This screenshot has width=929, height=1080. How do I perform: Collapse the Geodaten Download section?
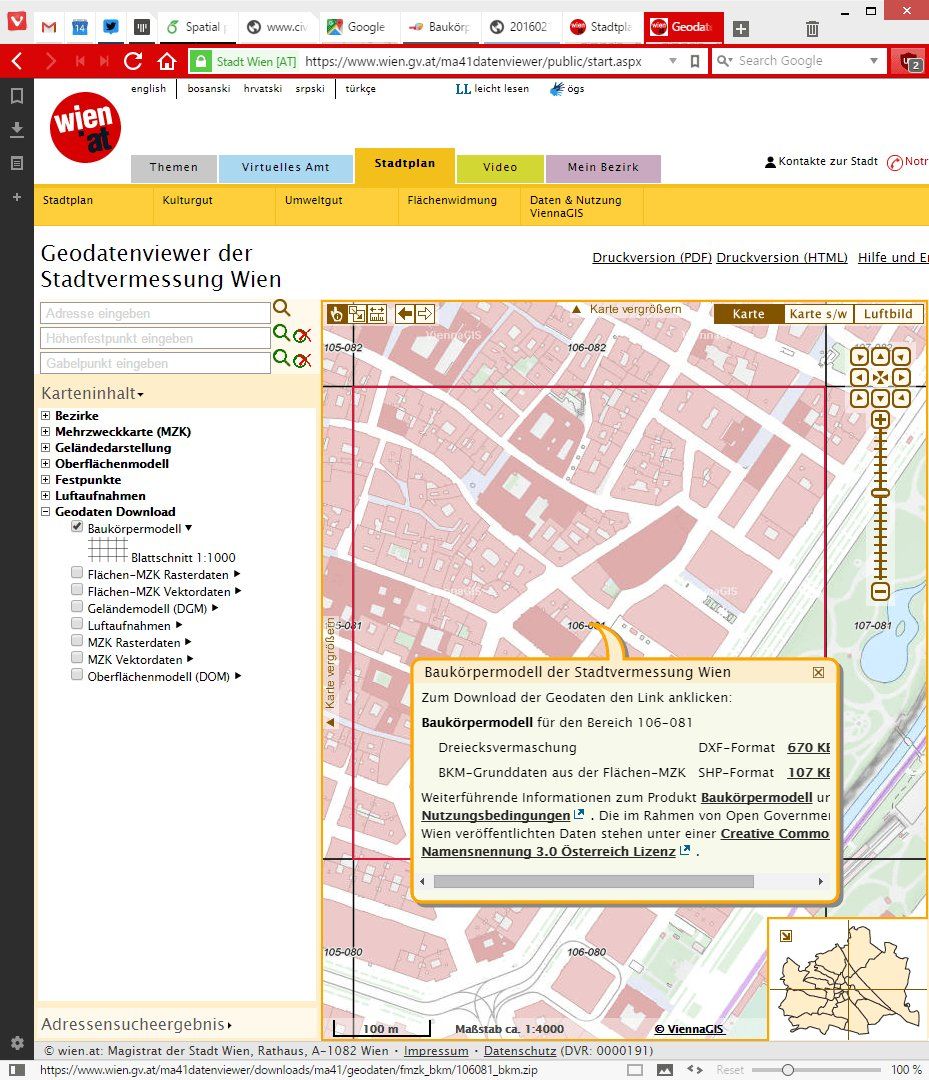[45, 512]
